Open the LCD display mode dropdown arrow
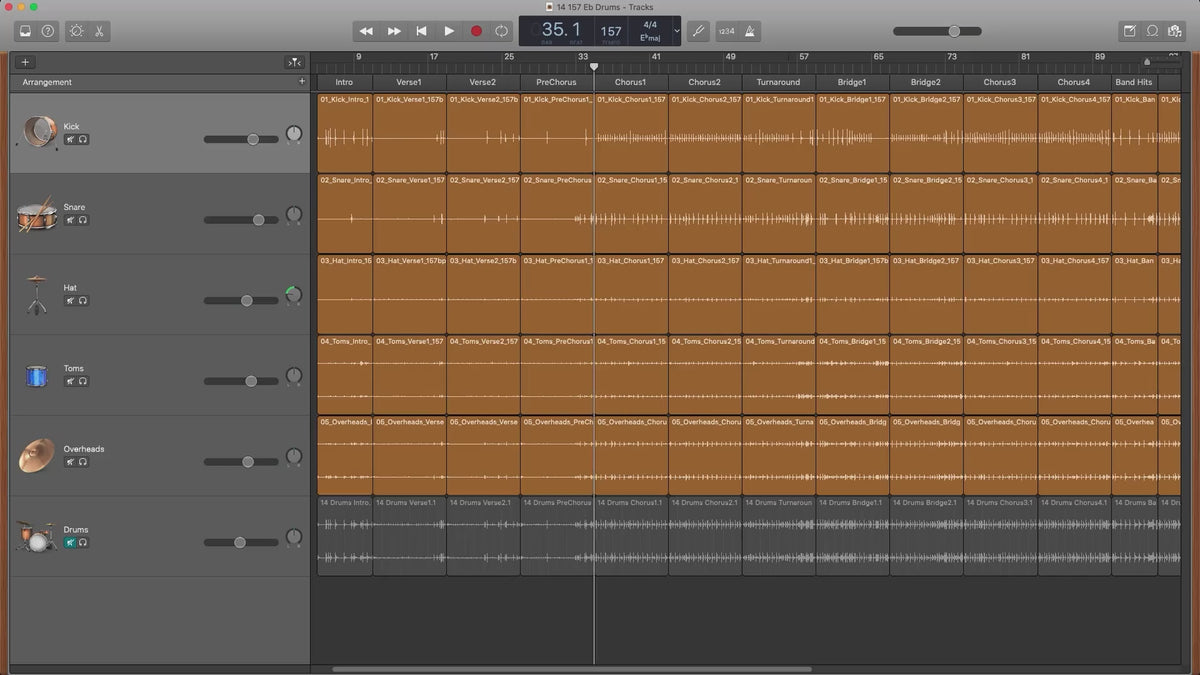The height and width of the screenshot is (675, 1200). coord(677,31)
